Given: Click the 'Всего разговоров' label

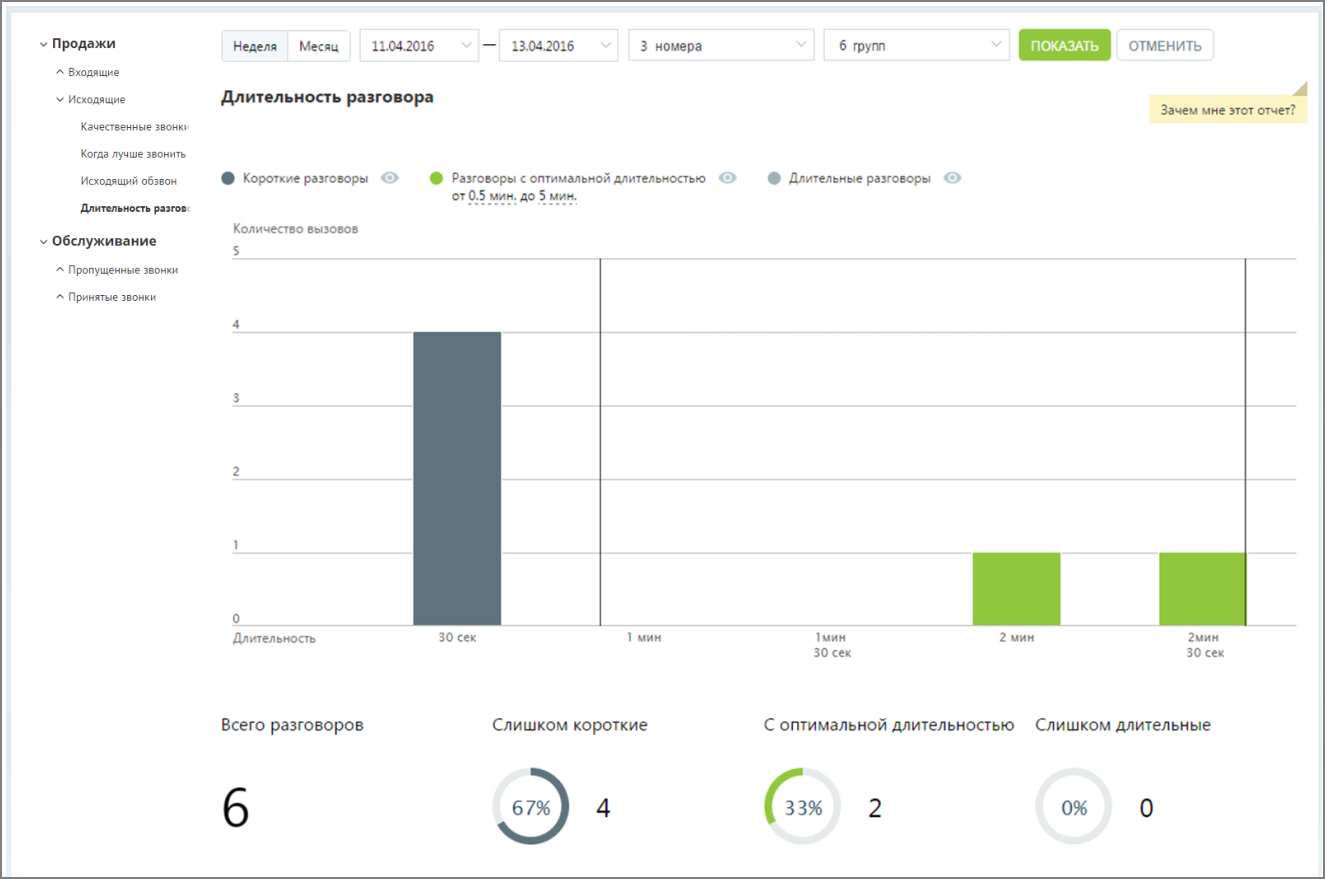Looking at the screenshot, I should click(292, 725).
